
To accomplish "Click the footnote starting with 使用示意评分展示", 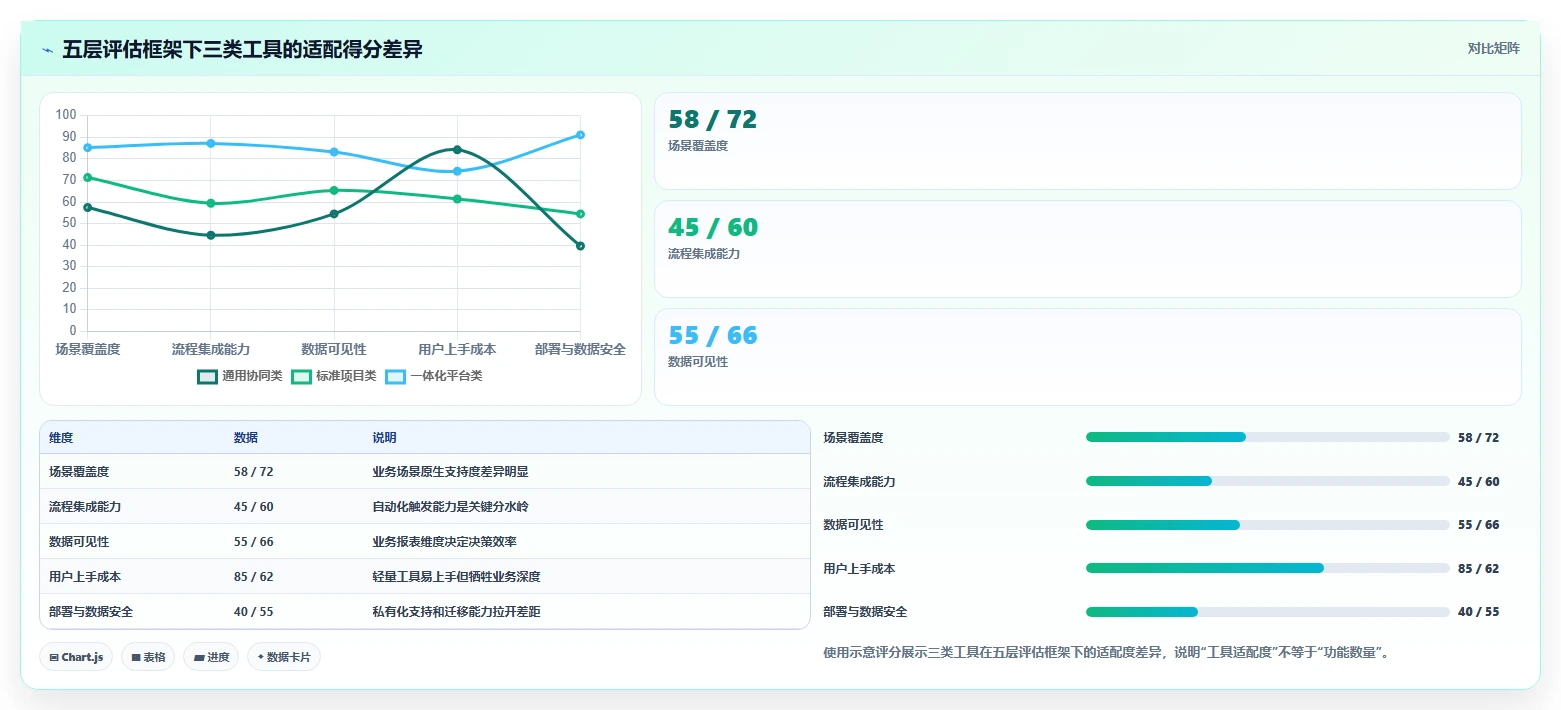I will 1106,653.
